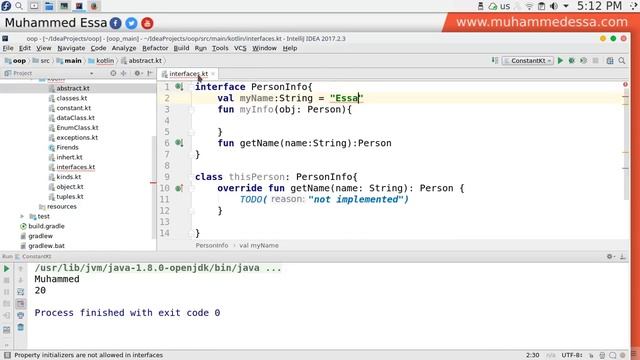Click line 10 gutter override marker
This screenshot has width=640, height=360.
tap(179, 188)
